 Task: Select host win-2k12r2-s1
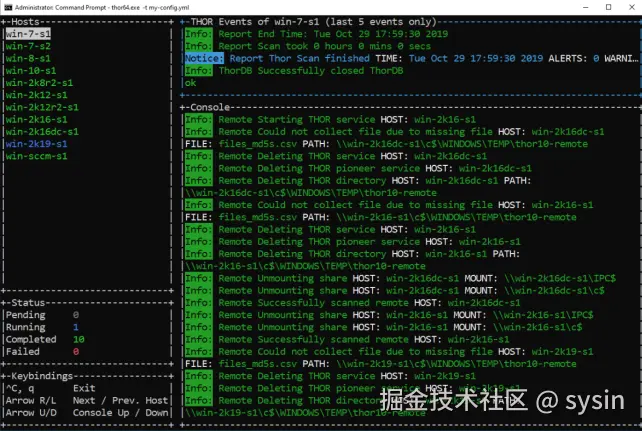pos(42,107)
